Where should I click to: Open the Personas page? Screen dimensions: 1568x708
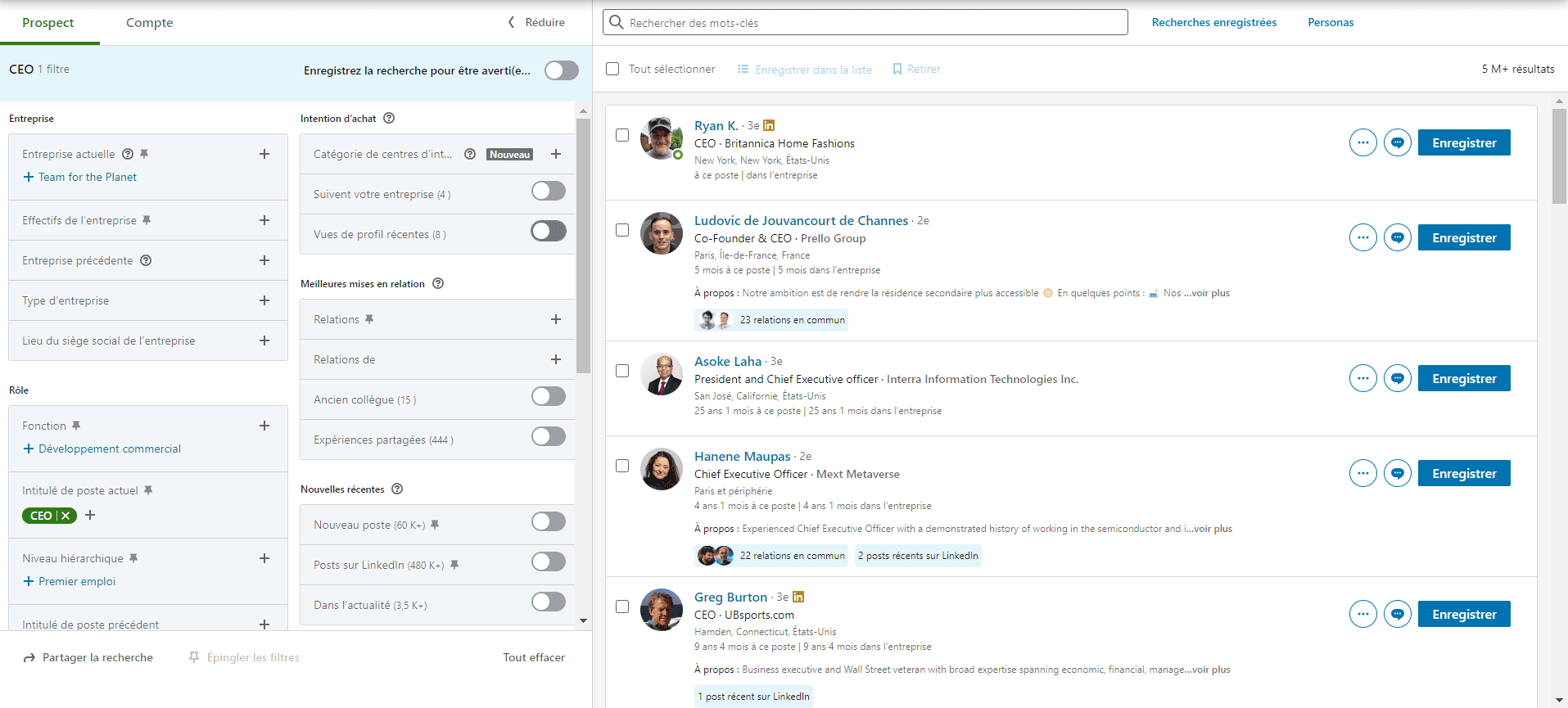[1331, 22]
